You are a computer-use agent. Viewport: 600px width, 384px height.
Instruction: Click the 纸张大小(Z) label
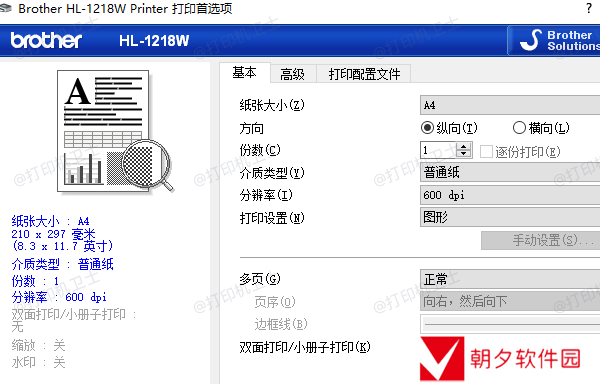point(272,105)
